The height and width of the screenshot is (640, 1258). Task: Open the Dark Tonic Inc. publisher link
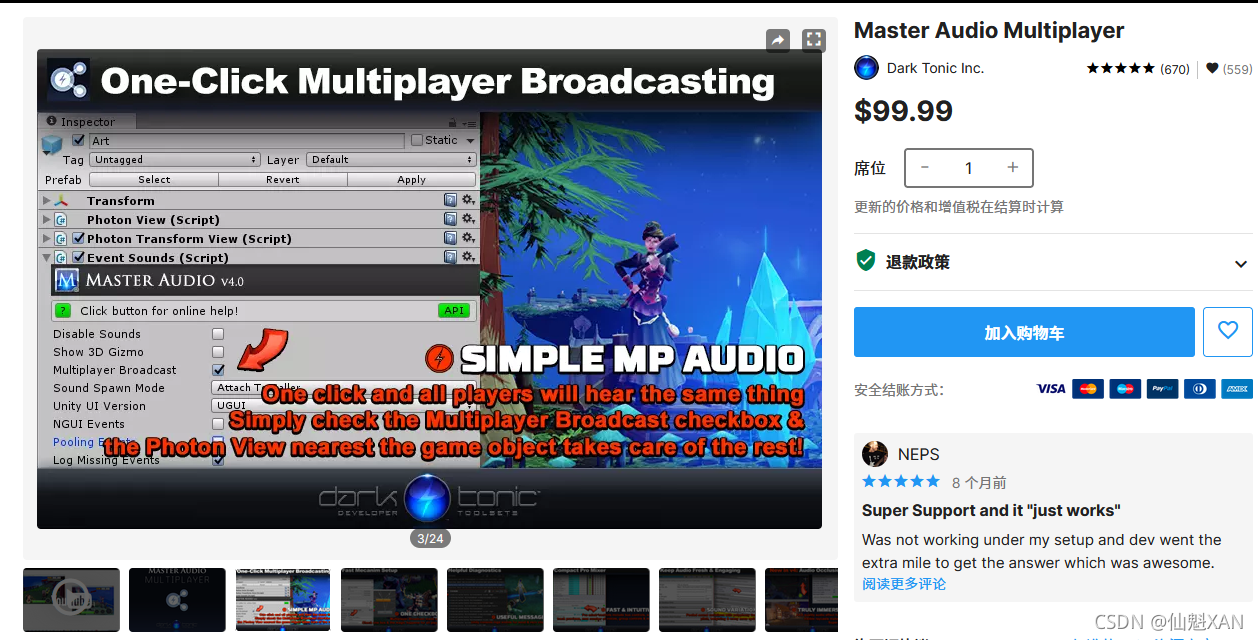(935, 68)
